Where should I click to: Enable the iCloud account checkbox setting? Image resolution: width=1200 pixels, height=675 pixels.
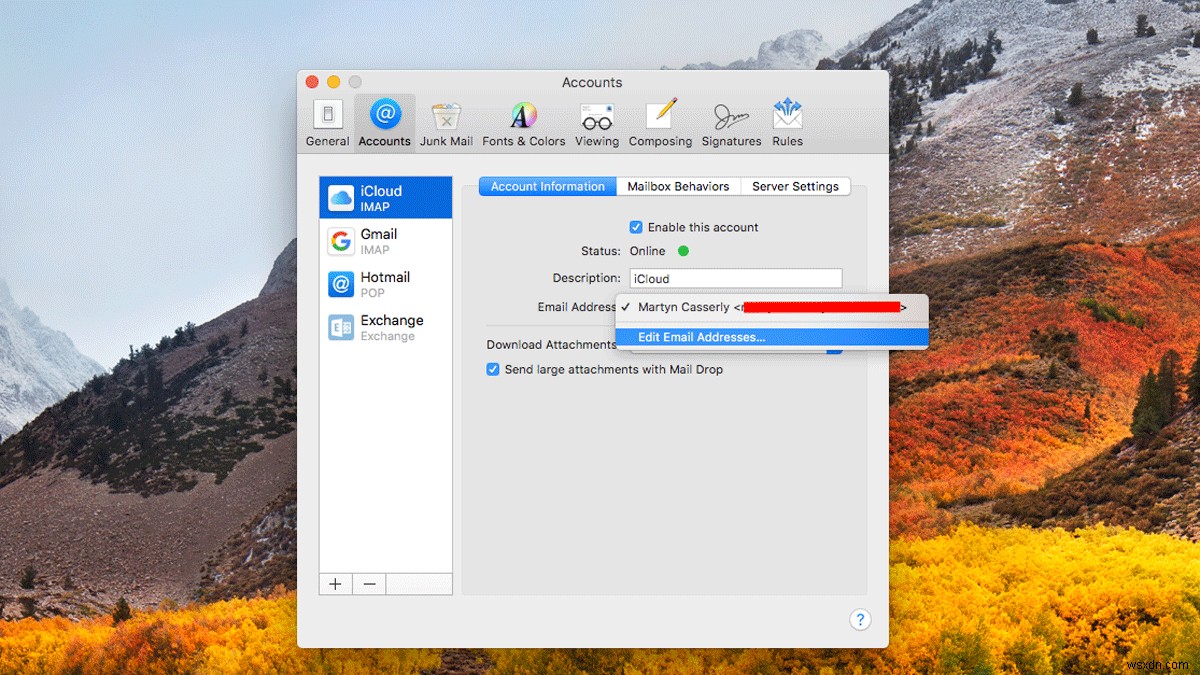636,227
